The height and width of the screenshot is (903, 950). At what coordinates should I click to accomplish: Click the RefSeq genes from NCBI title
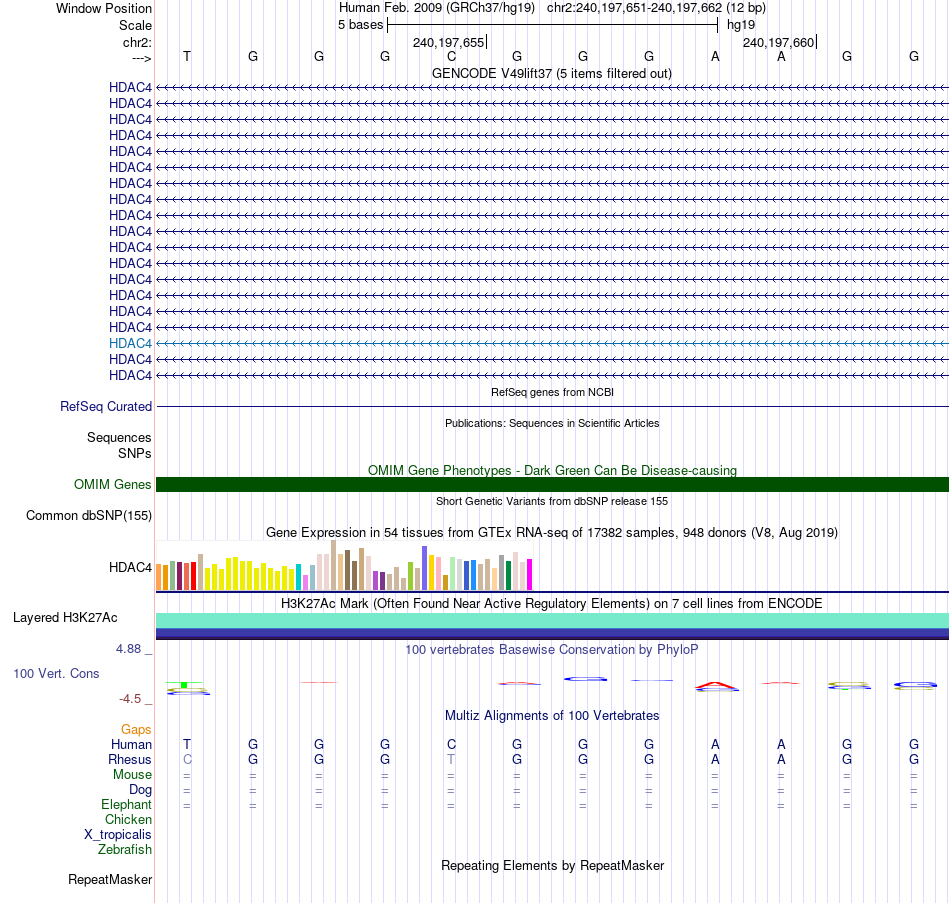(x=552, y=392)
